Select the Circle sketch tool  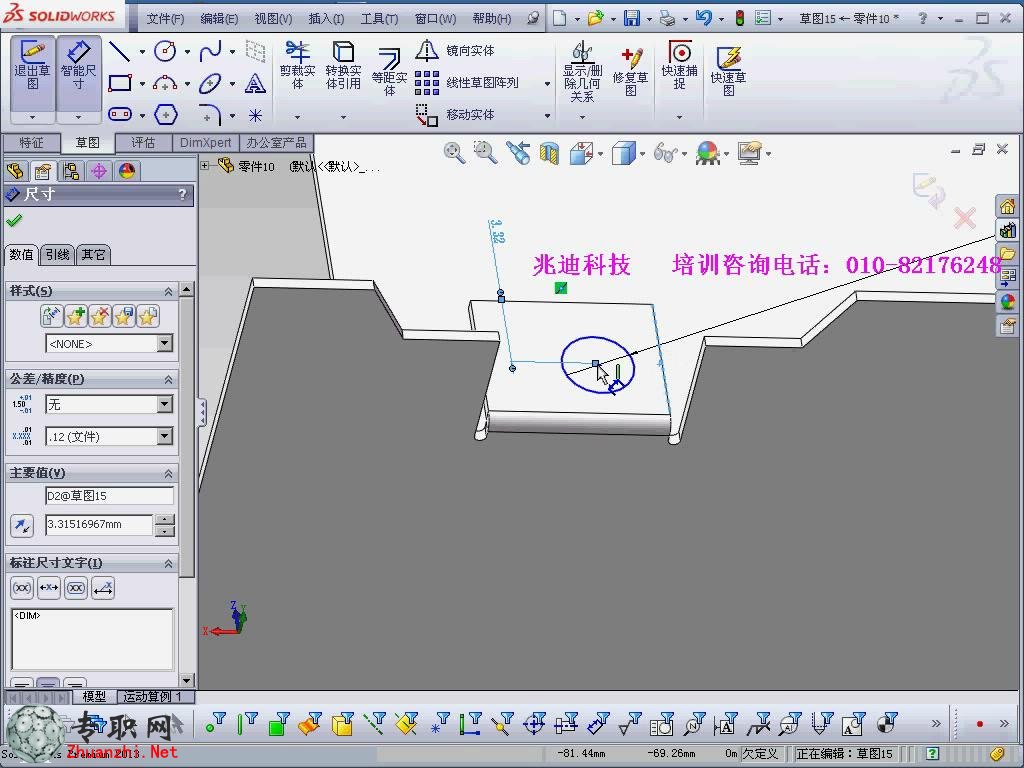[x=165, y=51]
